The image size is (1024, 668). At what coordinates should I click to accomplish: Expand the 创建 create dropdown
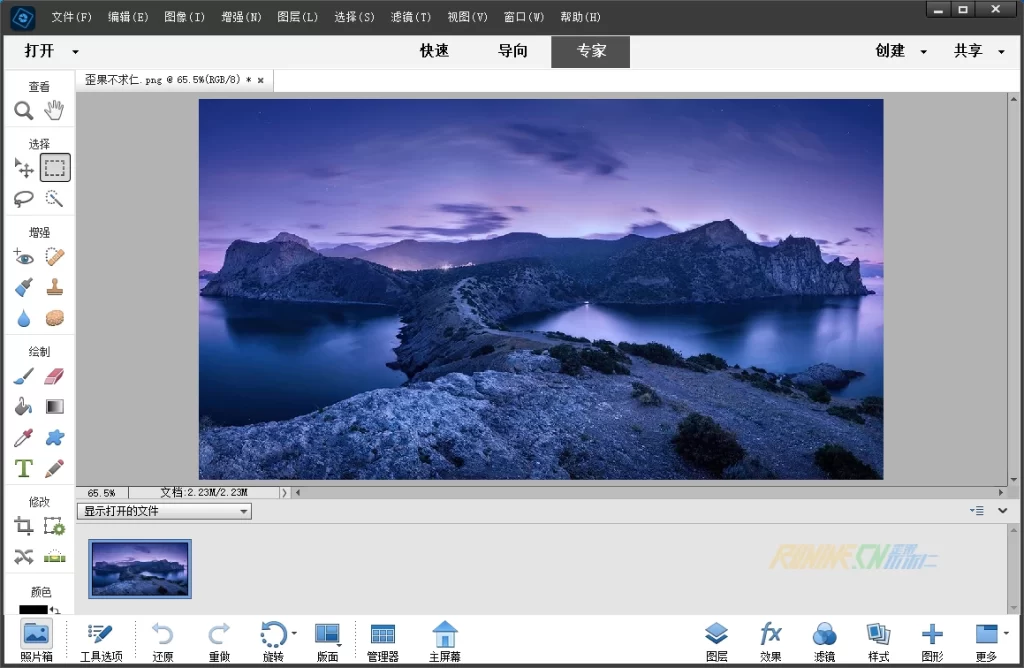pos(923,52)
